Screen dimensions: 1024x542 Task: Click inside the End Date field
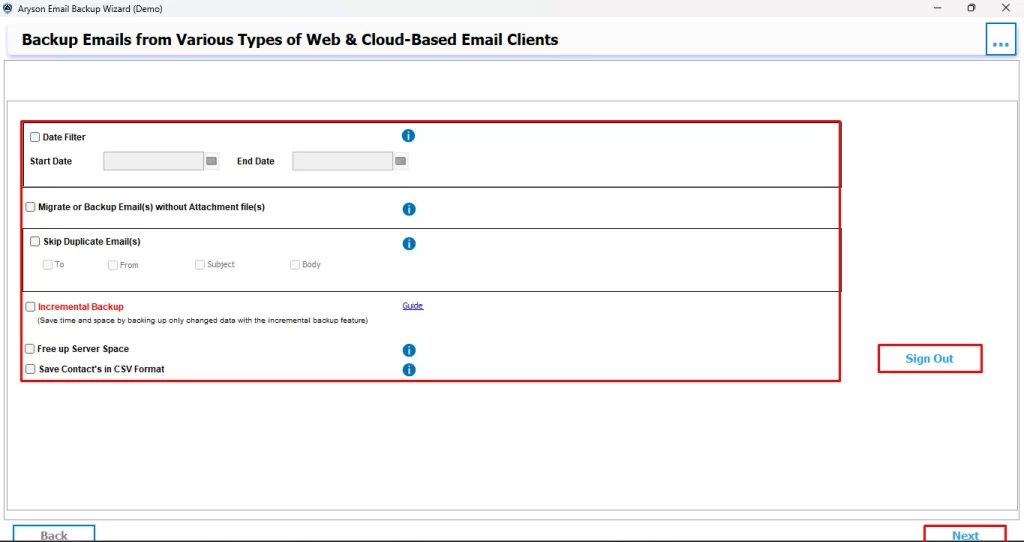click(x=342, y=161)
